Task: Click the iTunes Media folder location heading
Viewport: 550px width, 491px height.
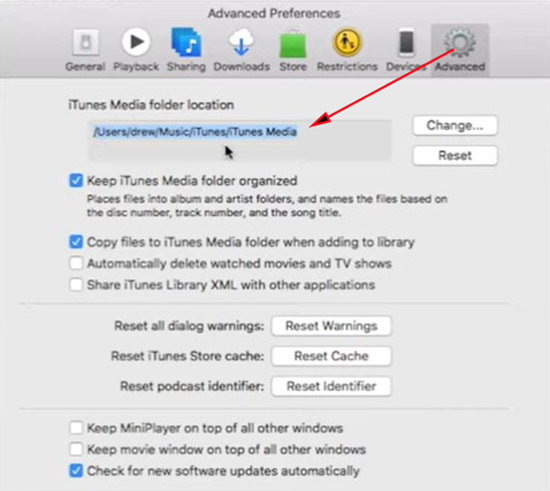Action: [x=151, y=105]
